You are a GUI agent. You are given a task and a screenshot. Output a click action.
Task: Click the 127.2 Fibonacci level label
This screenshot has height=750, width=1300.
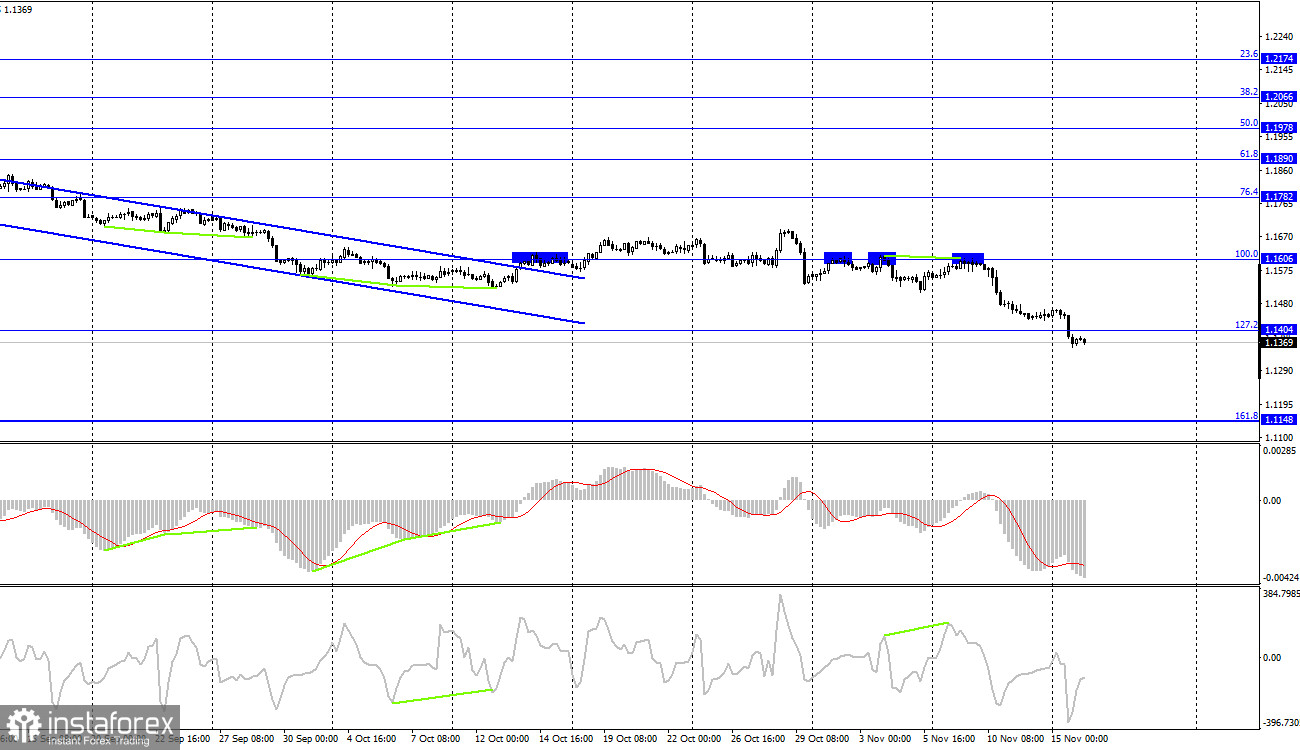click(1246, 325)
